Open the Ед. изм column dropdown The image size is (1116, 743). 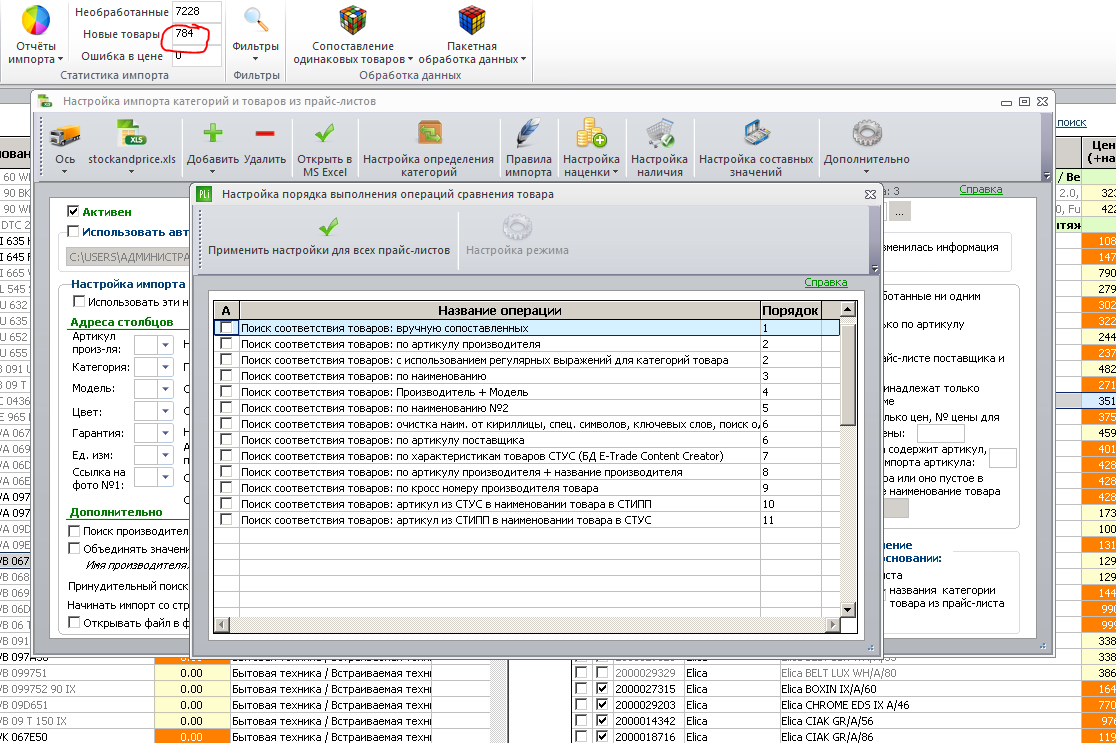[x=165, y=455]
